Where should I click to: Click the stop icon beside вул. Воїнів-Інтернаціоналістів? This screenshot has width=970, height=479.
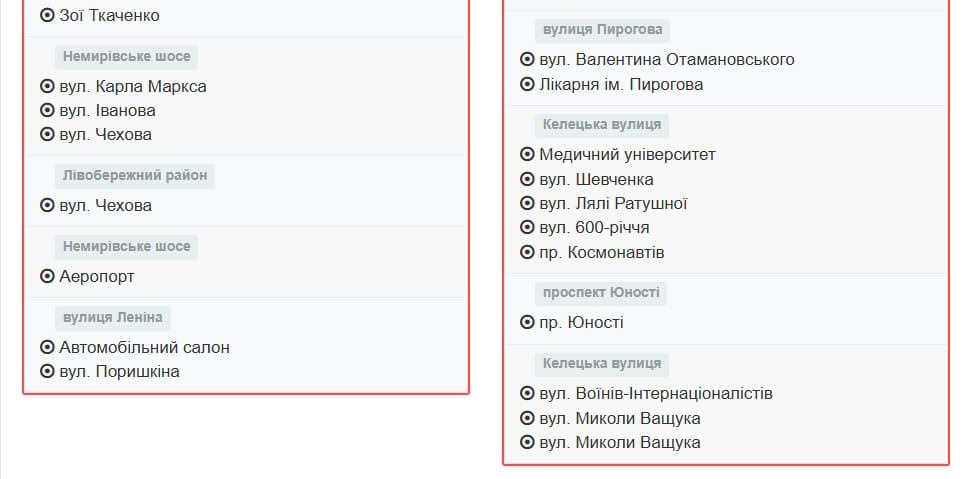tap(527, 393)
